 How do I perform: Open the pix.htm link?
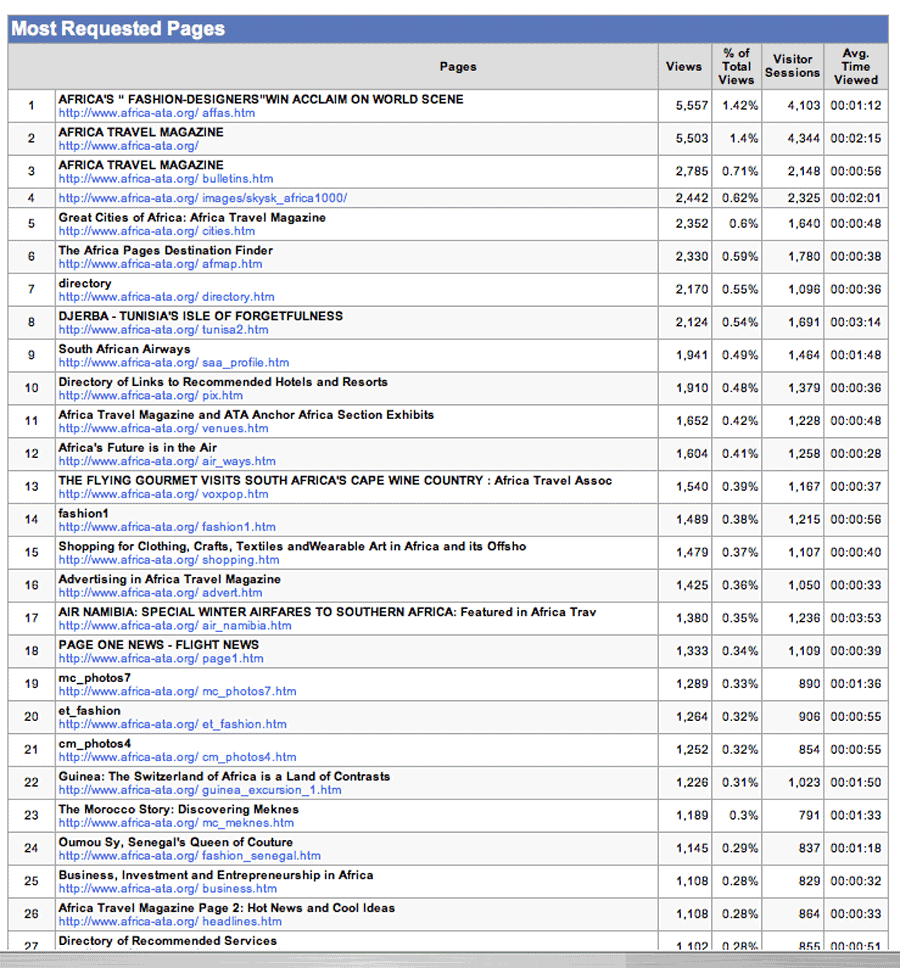point(151,395)
